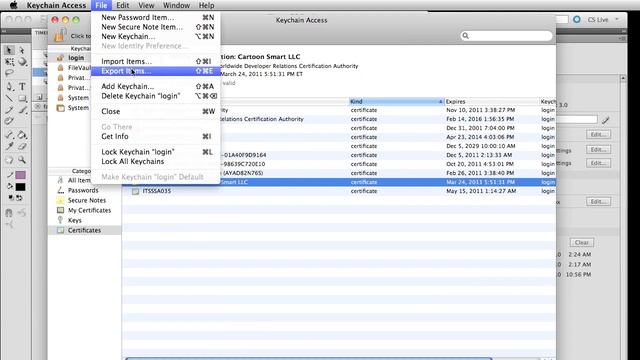Select the Pen tool
Screen dimensions: 640x360
[9, 87]
